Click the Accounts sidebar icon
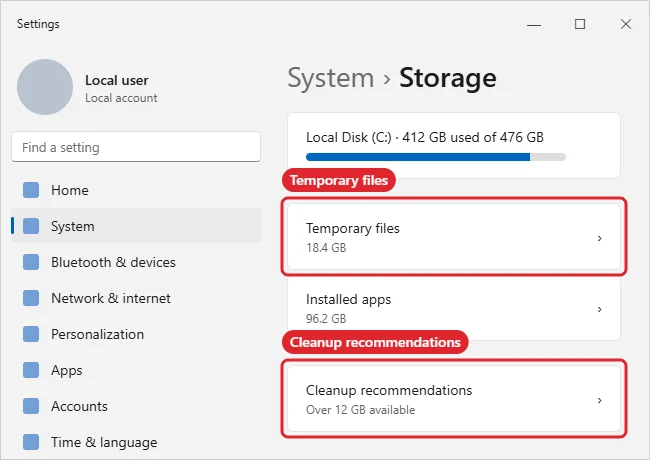The width and height of the screenshot is (650, 460). pyautogui.click(x=31, y=407)
